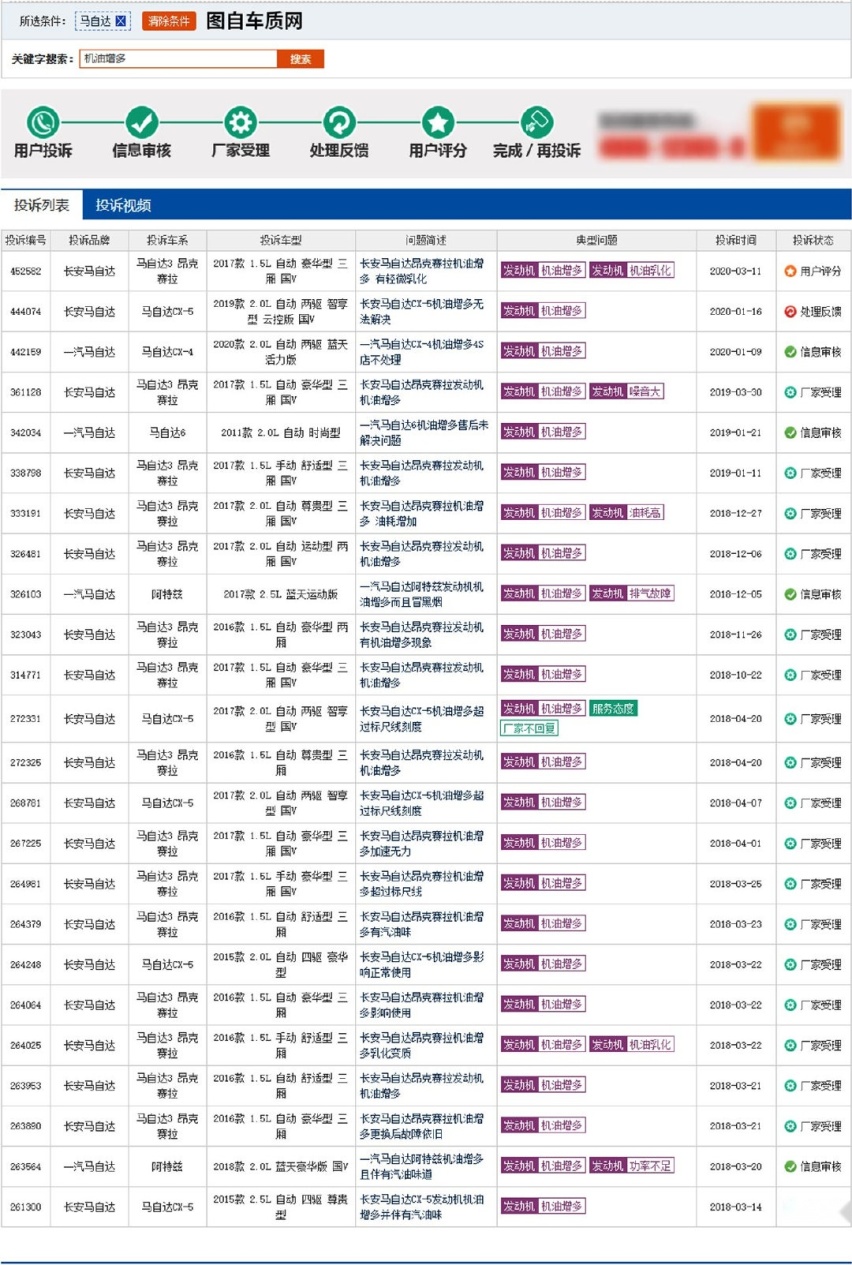The image size is (852, 1265).
Task: Click the 信息审核 status icon for complaint 326103
Action: (x=790, y=594)
